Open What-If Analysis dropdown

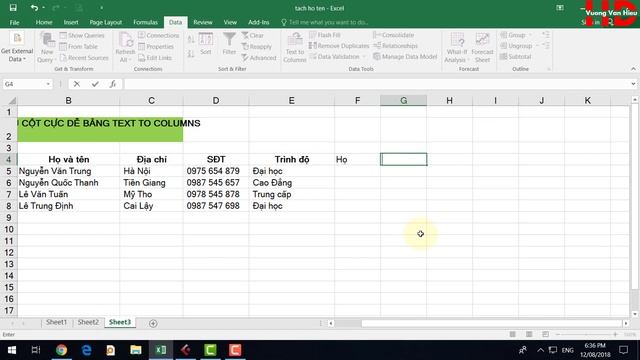click(x=456, y=48)
